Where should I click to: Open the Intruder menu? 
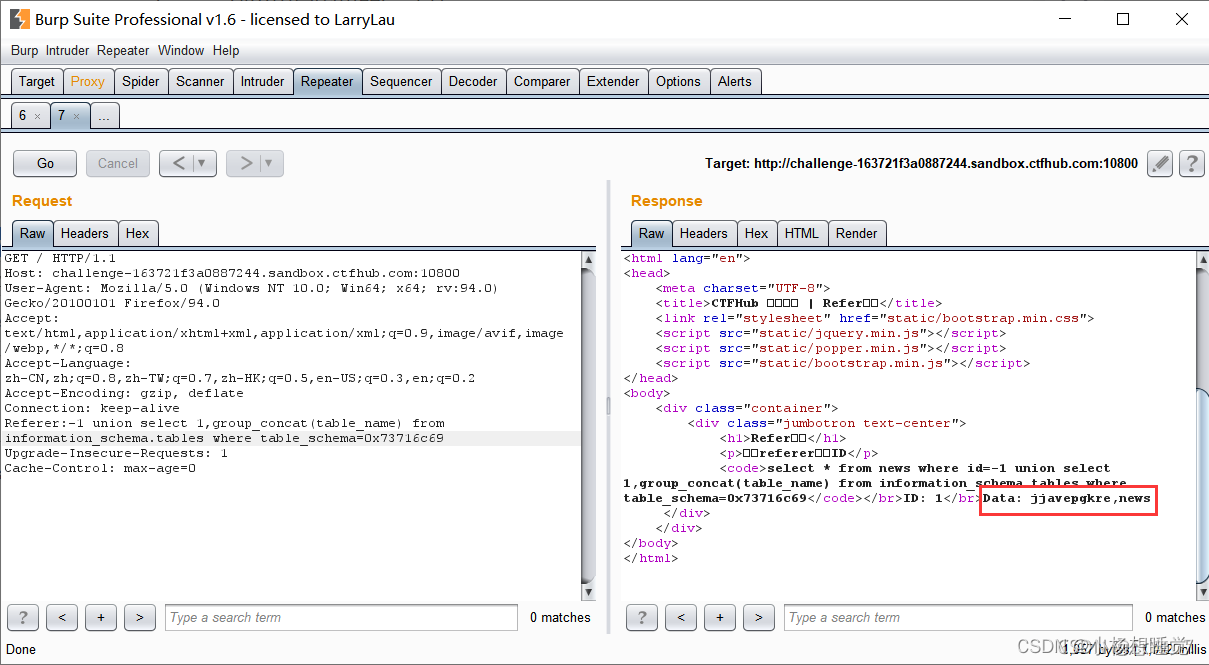(69, 50)
